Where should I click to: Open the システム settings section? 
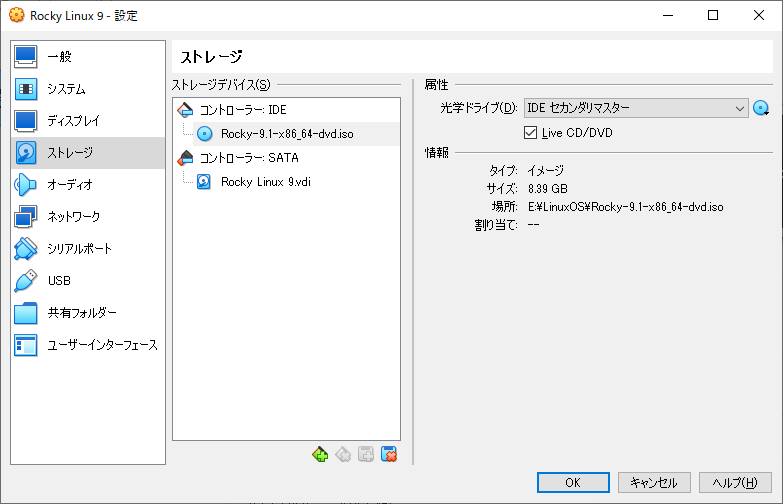tap(65, 89)
